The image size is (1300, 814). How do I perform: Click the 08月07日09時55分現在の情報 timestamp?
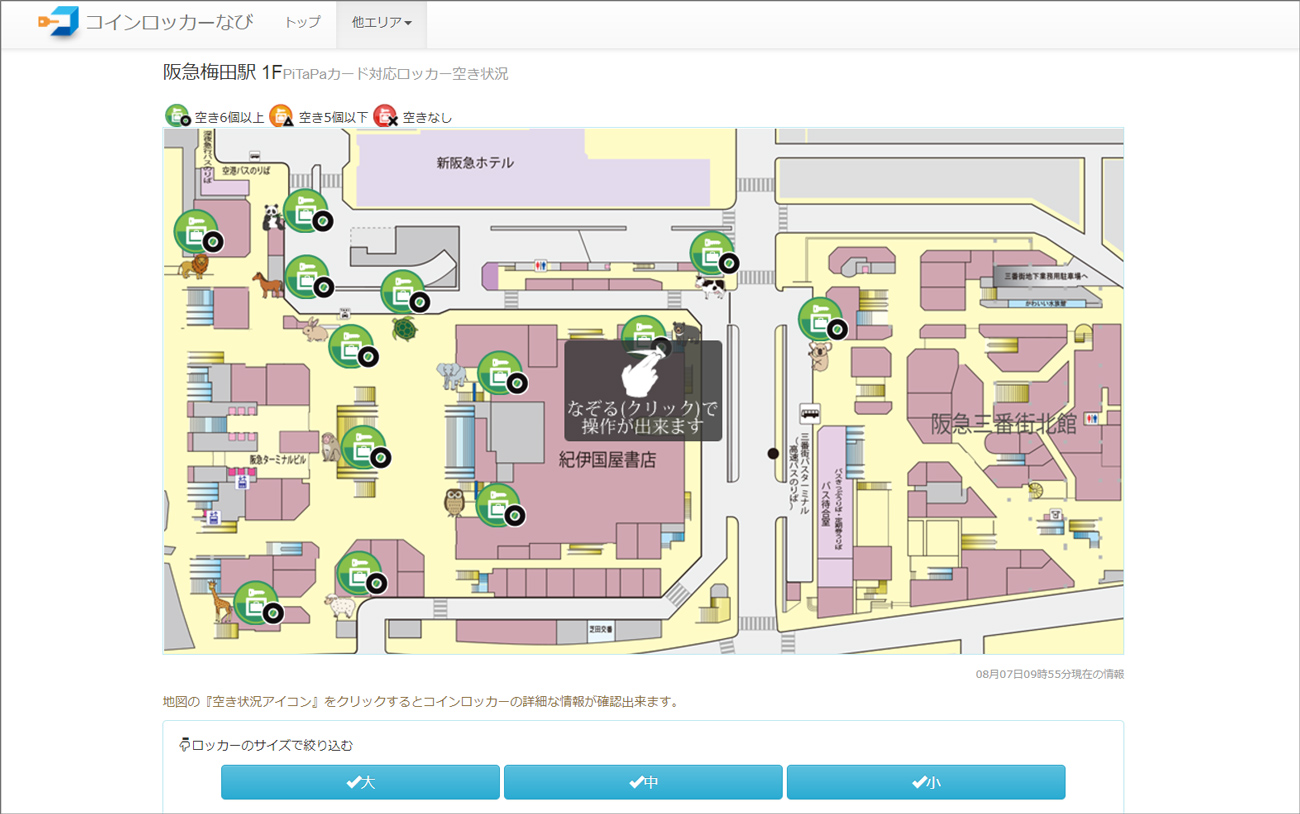point(1050,674)
